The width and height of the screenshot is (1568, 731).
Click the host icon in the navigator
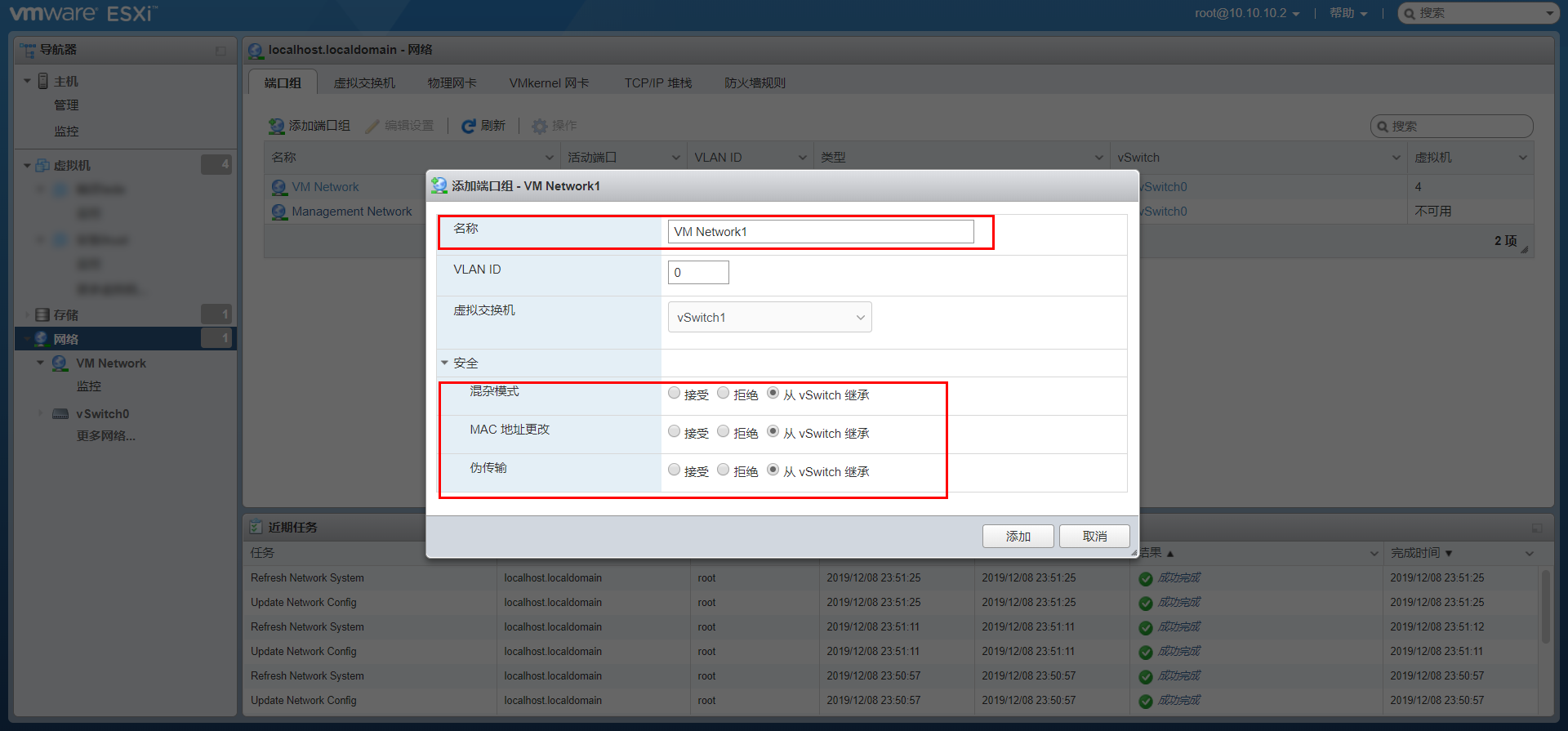pyautogui.click(x=43, y=81)
